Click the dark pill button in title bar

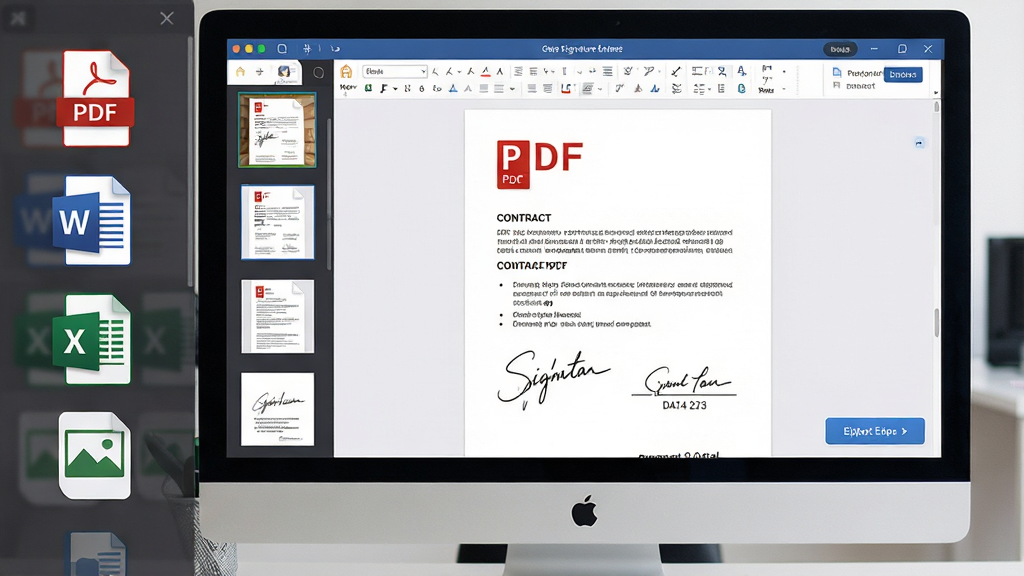point(840,49)
